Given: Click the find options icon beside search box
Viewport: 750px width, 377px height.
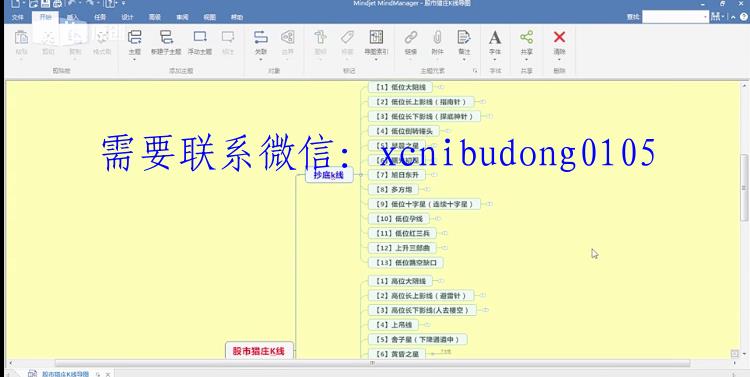Looking at the screenshot, I should click(716, 17).
